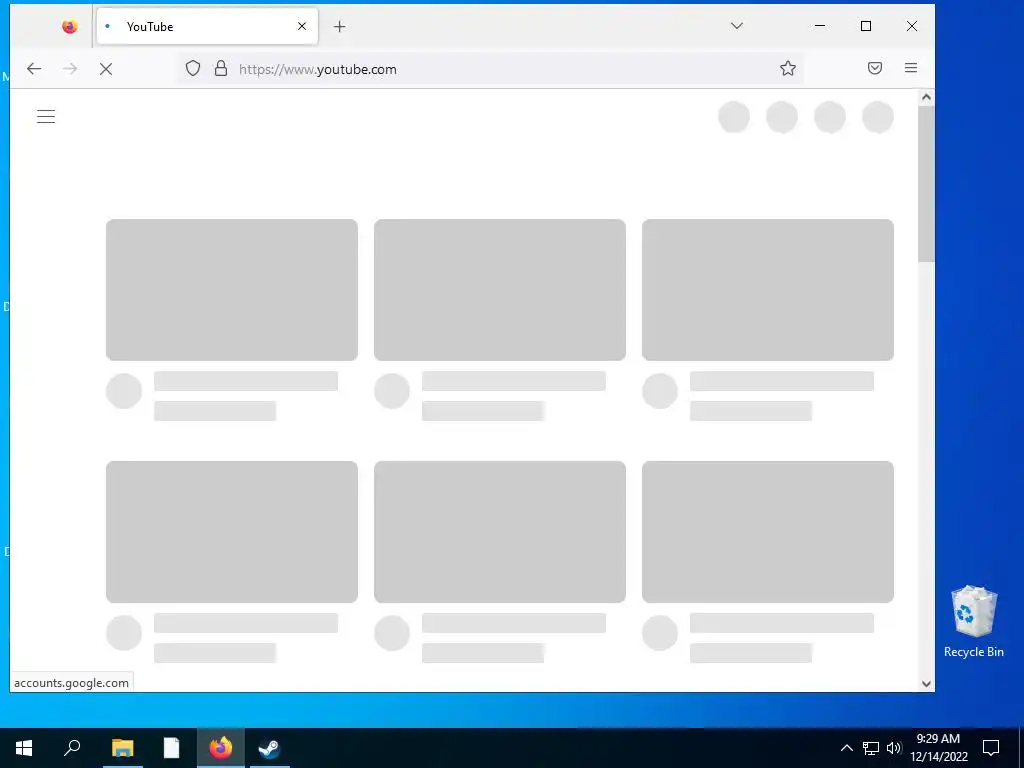Open the volume control tray icon

click(x=894, y=748)
